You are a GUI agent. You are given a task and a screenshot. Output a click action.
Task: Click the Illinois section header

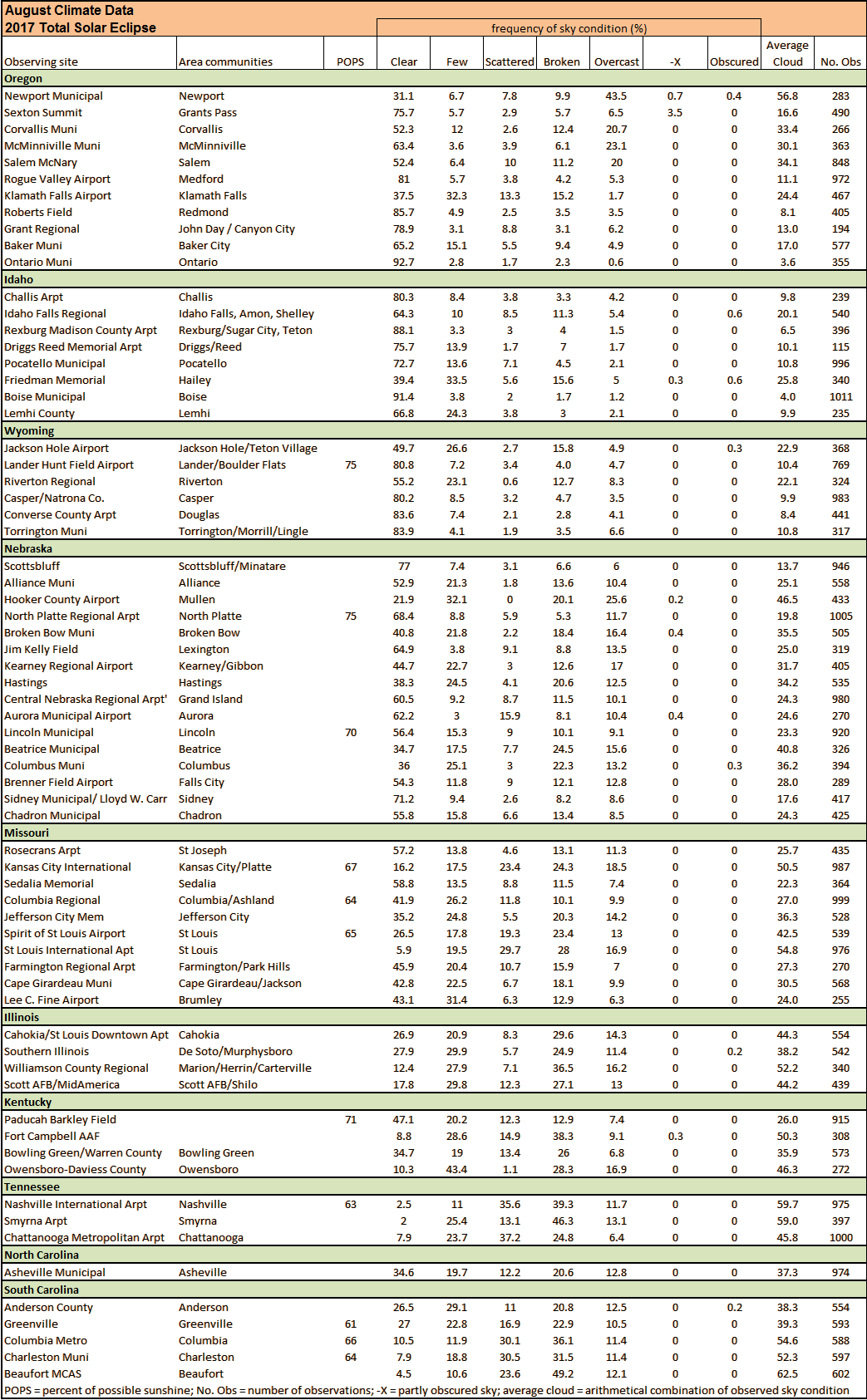(433, 1018)
